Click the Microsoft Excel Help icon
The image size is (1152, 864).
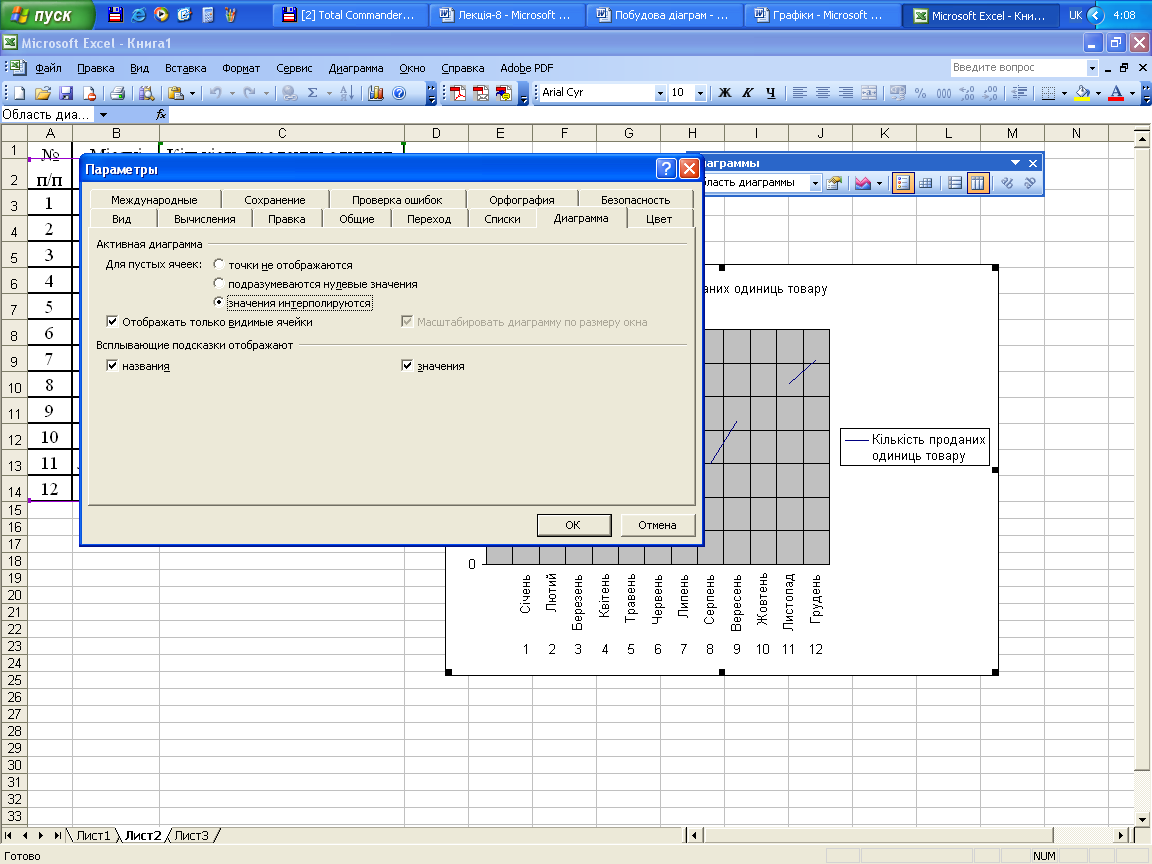(x=399, y=93)
